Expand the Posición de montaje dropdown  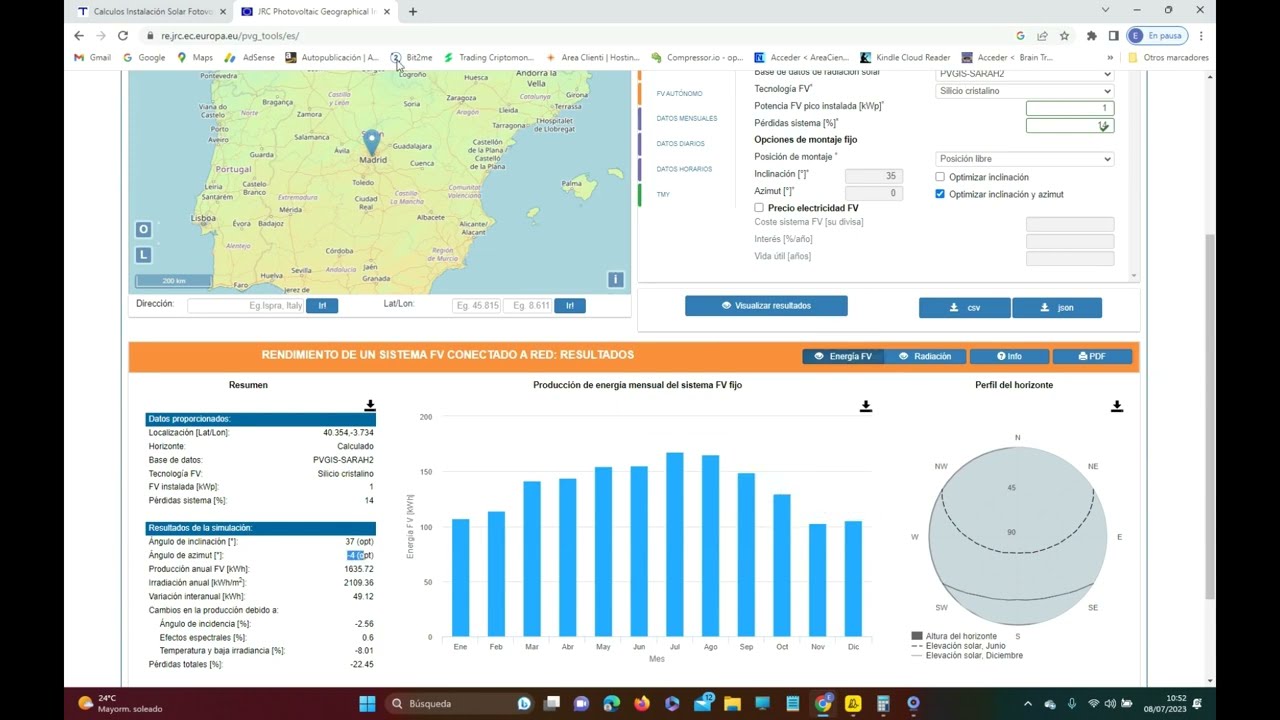coord(1025,159)
